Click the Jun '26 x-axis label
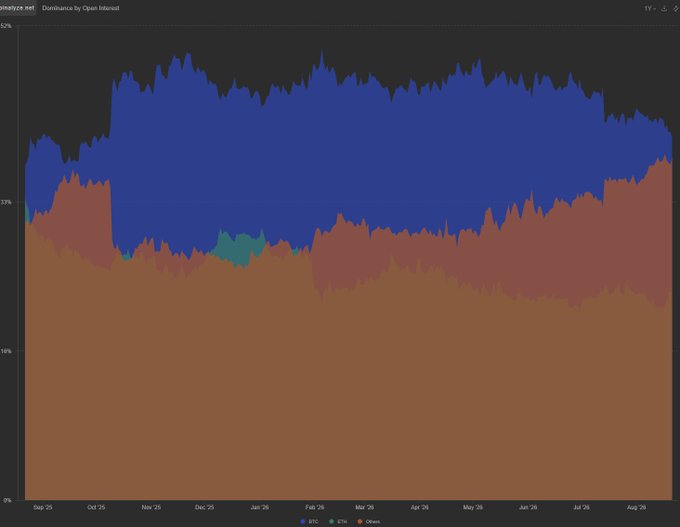 click(528, 507)
